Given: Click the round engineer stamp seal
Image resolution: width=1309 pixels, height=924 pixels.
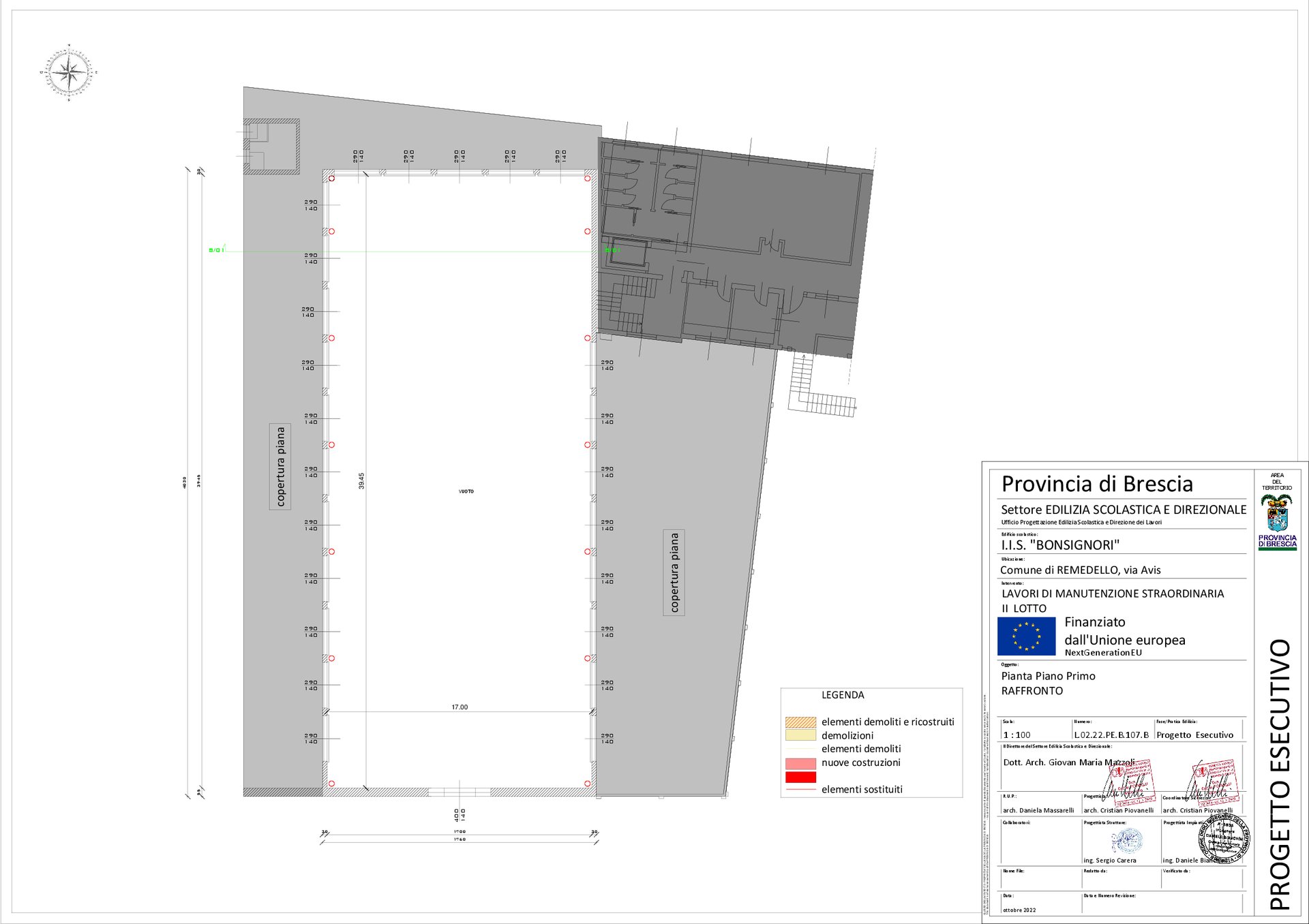Looking at the screenshot, I should 1224,839.
